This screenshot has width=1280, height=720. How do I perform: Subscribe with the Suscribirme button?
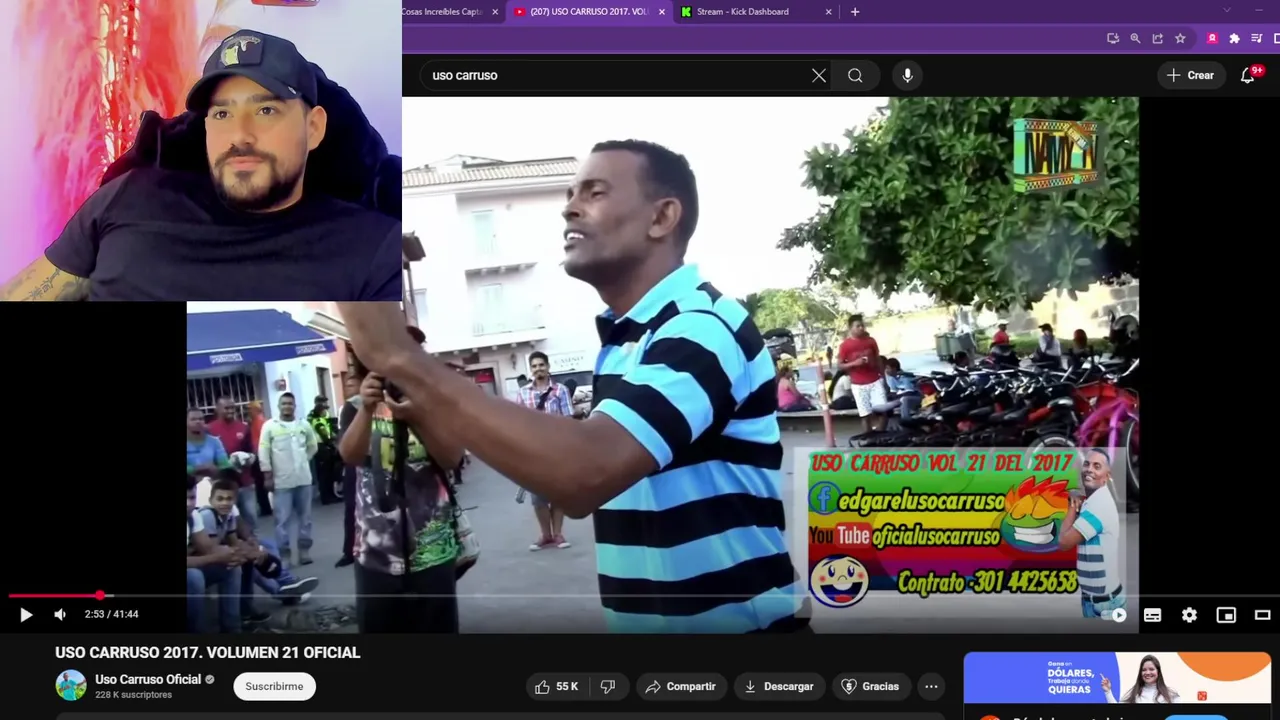tap(274, 686)
